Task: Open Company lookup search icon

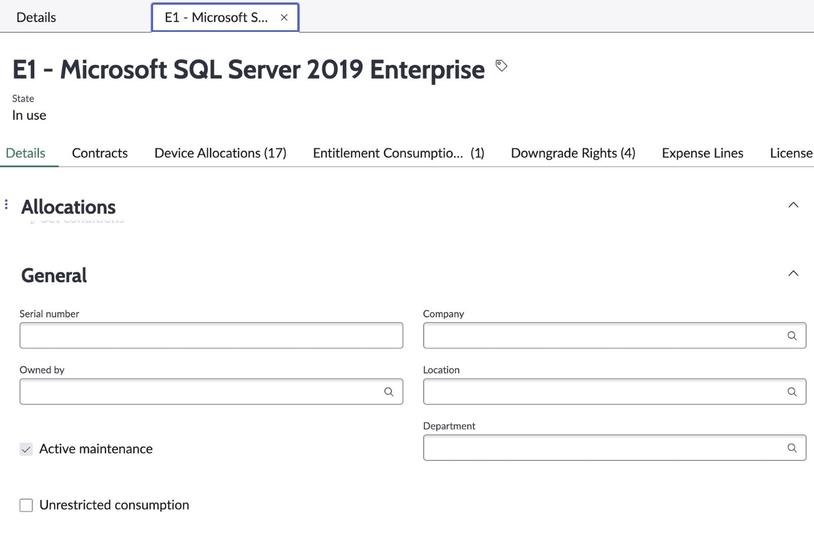Action: click(792, 335)
